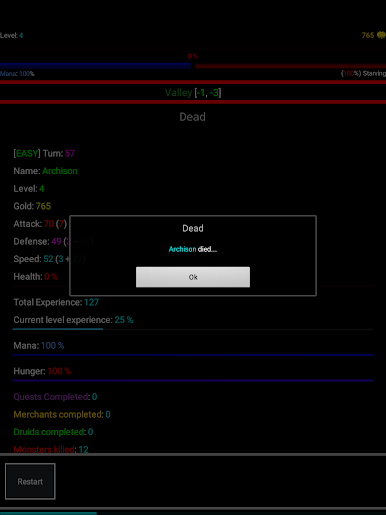Click the 'Level: 4' header label
Image resolution: width=386 pixels, height=515 pixels.
[x=12, y=35]
